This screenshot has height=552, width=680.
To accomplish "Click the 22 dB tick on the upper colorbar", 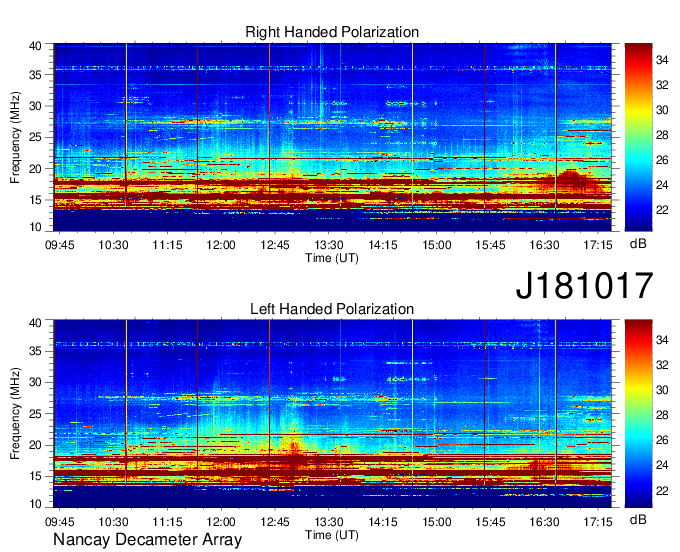I will [x=662, y=210].
